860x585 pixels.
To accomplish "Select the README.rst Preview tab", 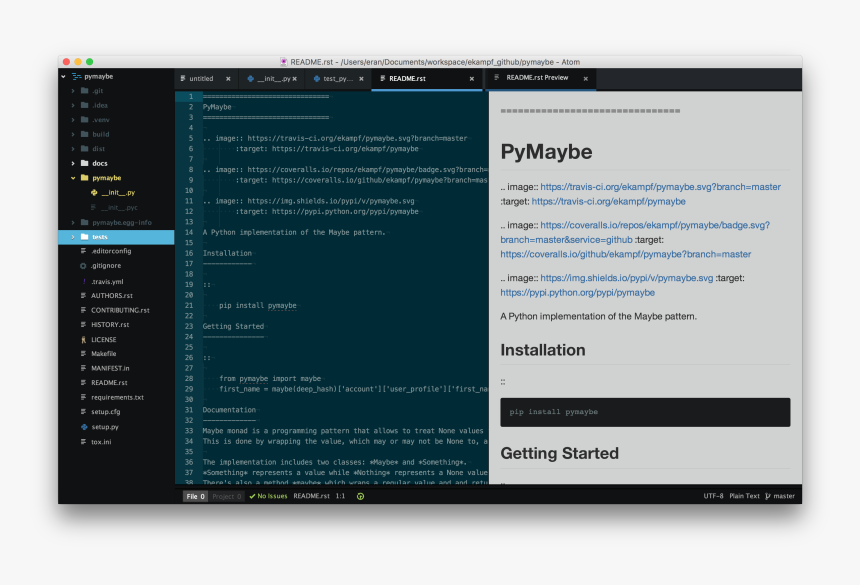I will click(541, 78).
